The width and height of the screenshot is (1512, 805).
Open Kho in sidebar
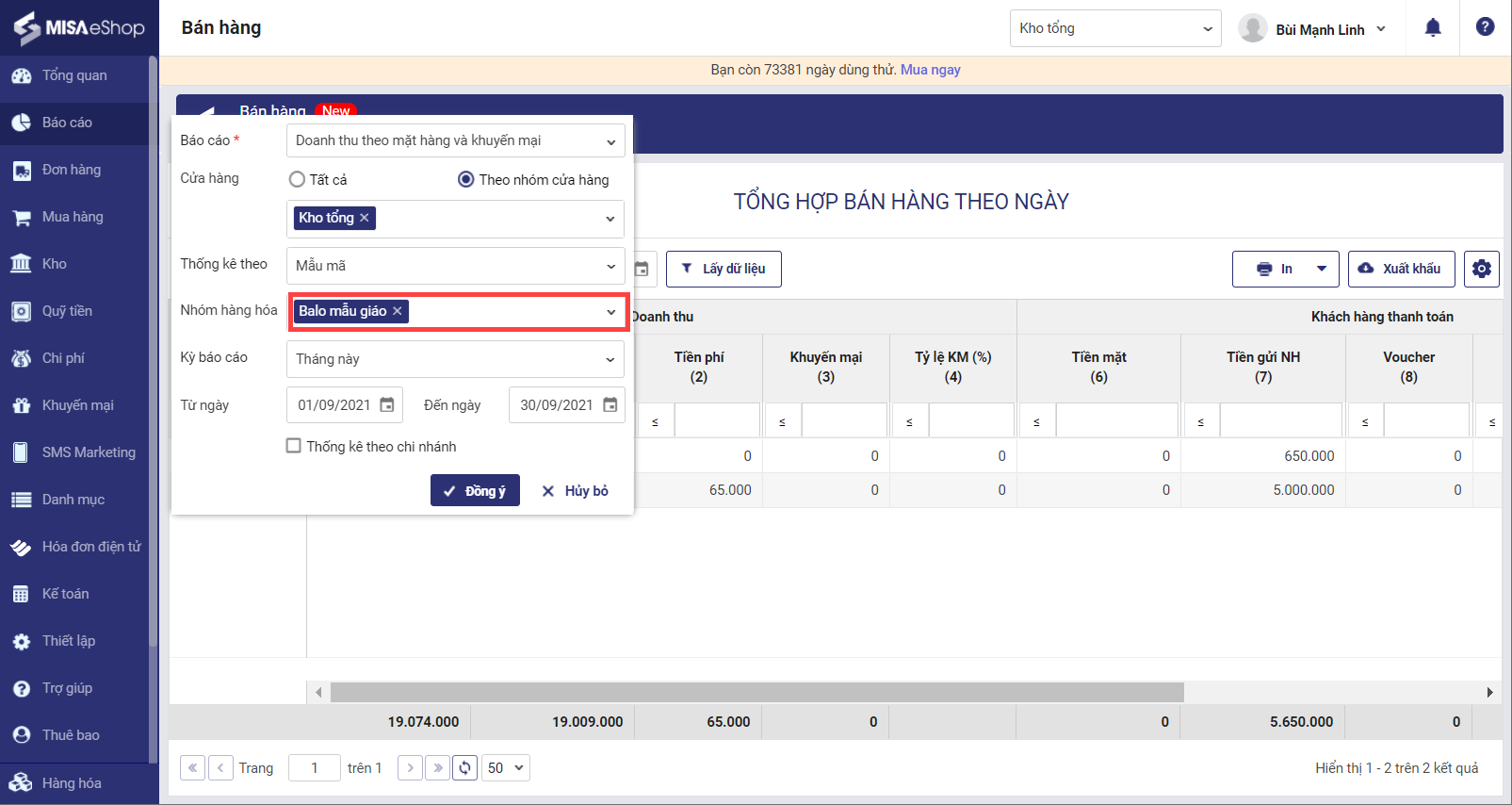[x=74, y=264]
